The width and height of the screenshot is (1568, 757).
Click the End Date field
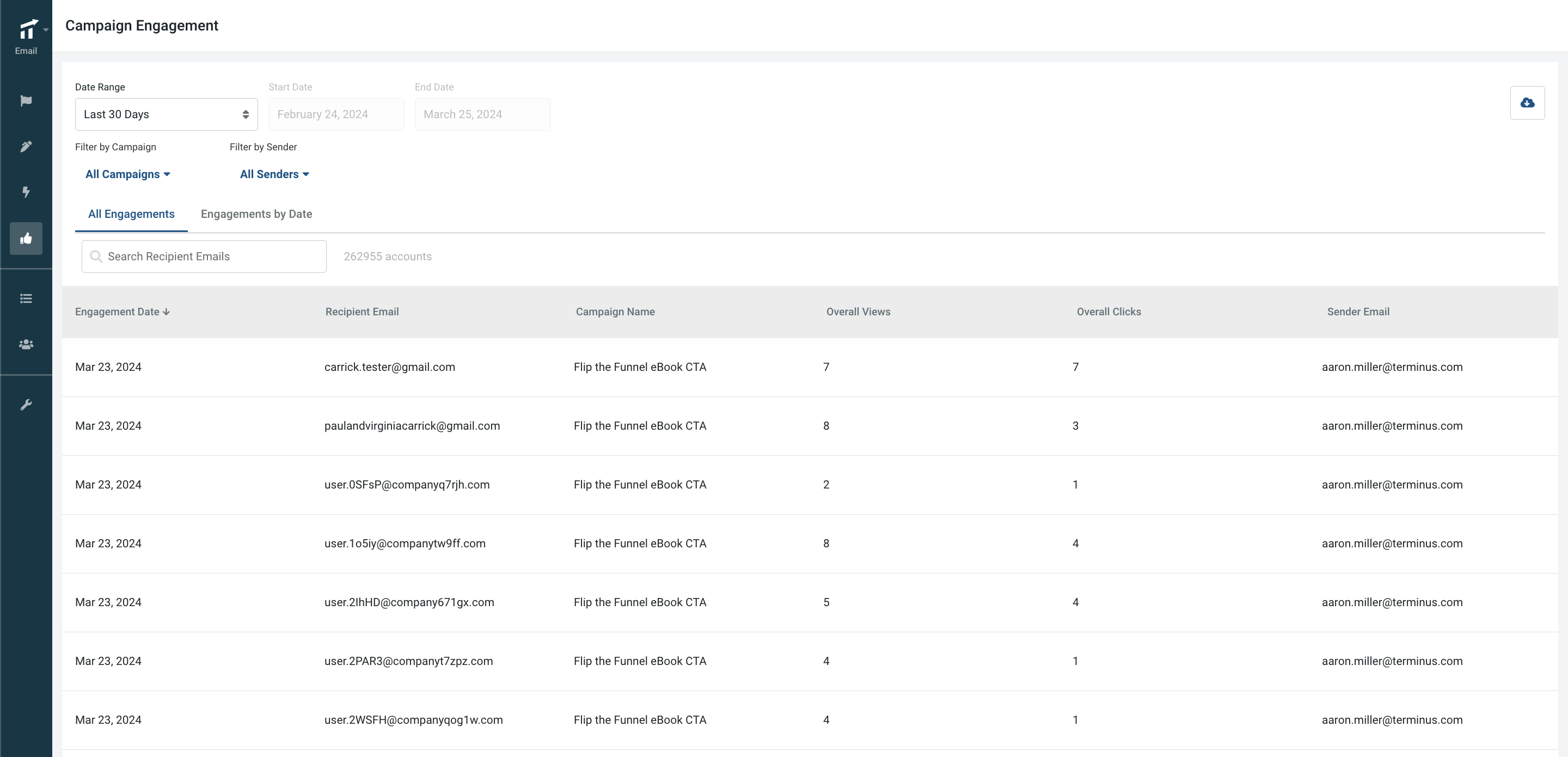click(x=482, y=114)
